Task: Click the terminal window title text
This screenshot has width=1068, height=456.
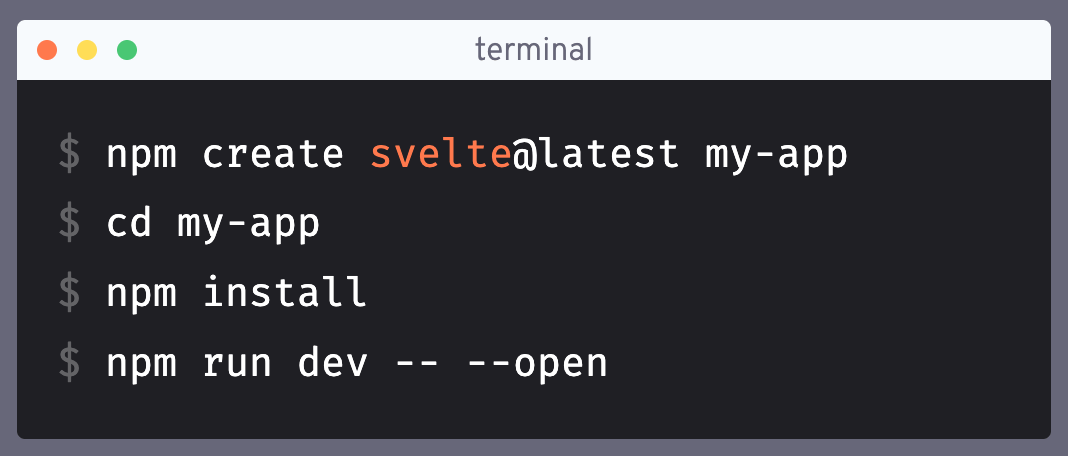Action: 533,50
